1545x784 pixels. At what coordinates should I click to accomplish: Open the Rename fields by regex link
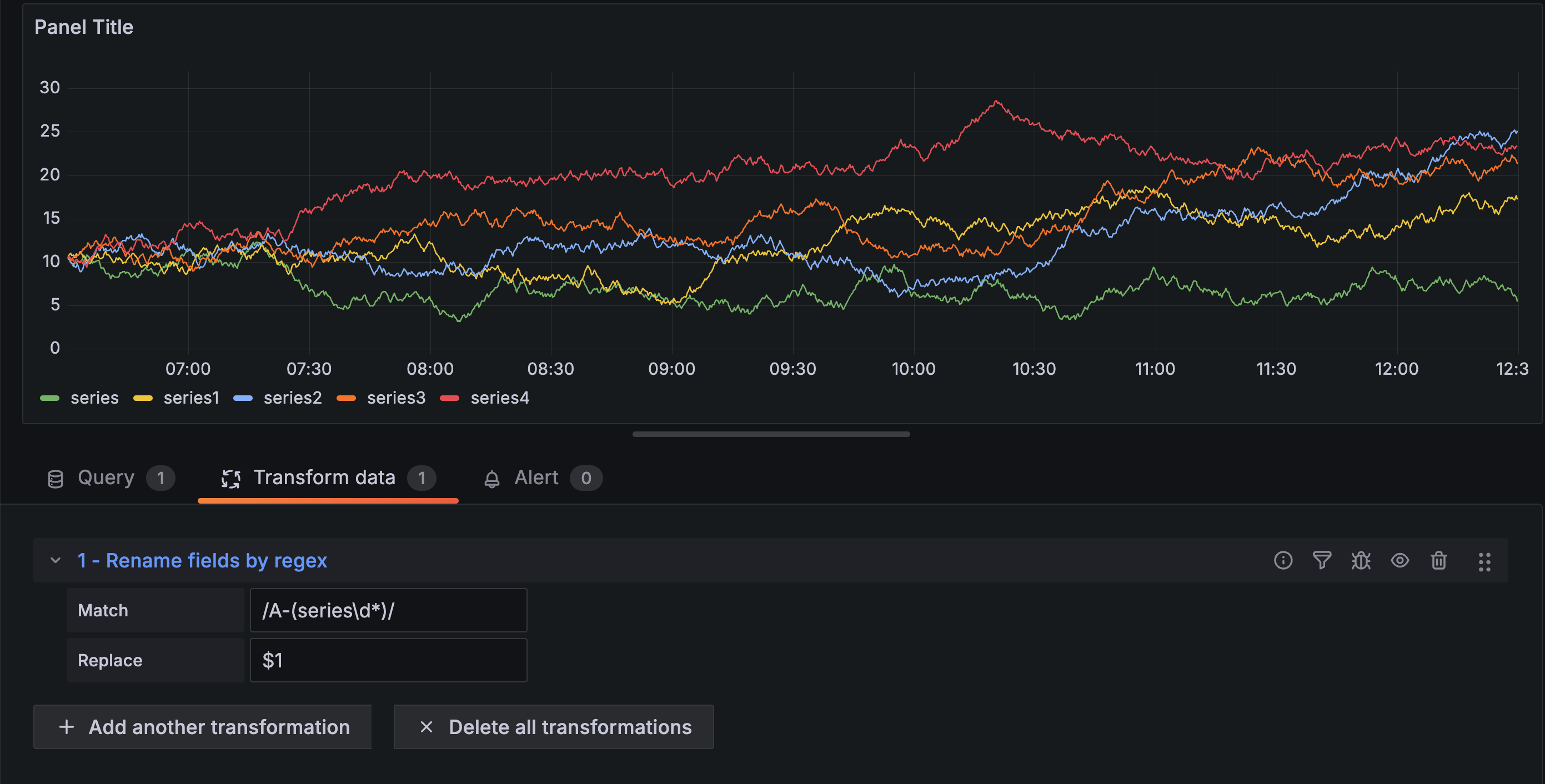[201, 560]
